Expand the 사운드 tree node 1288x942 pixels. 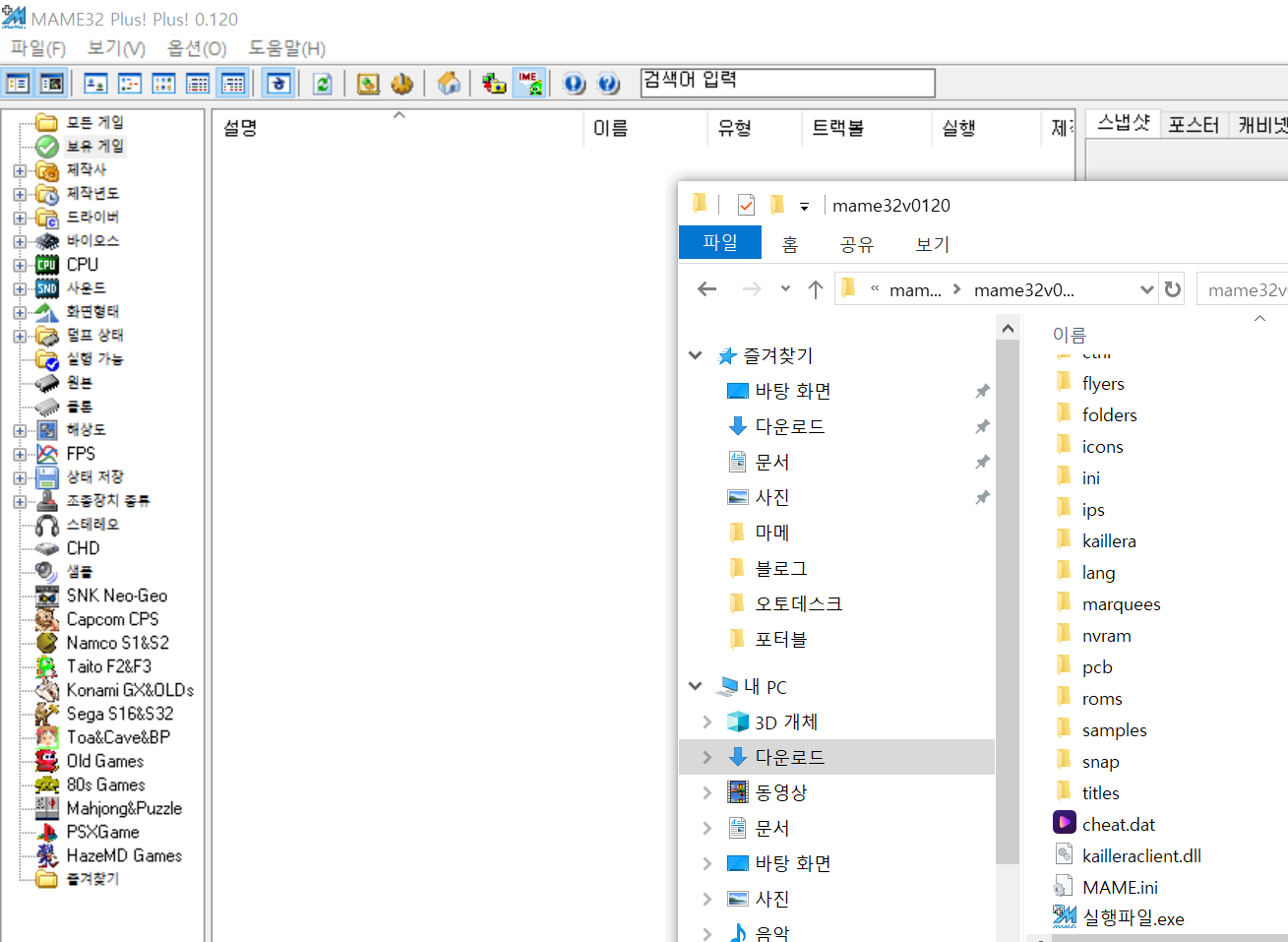tap(20, 288)
